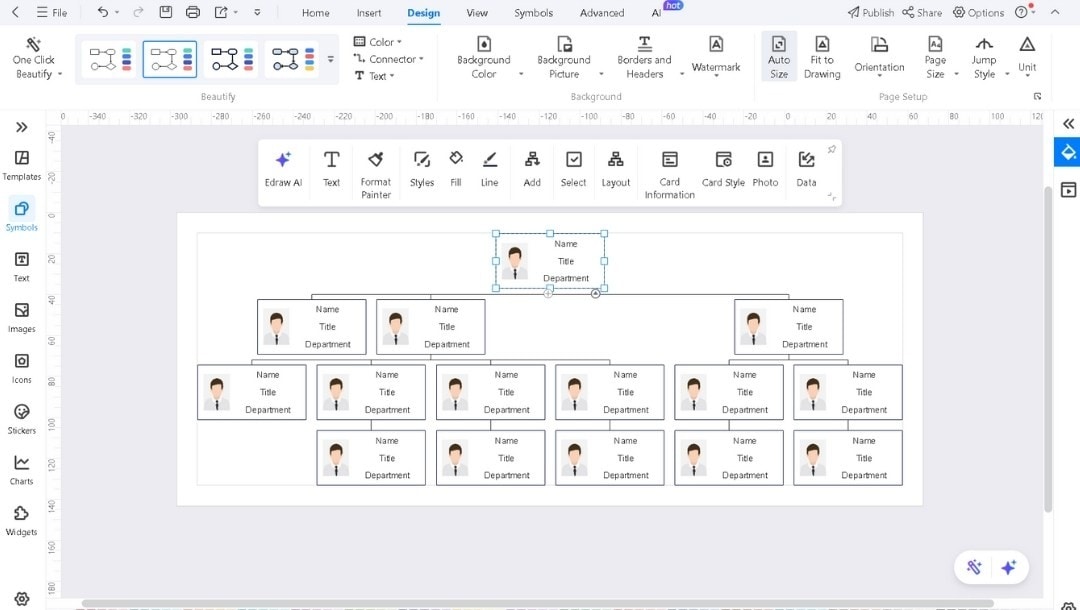This screenshot has width=1080, height=610.
Task: Click the Share button
Action: pos(922,12)
